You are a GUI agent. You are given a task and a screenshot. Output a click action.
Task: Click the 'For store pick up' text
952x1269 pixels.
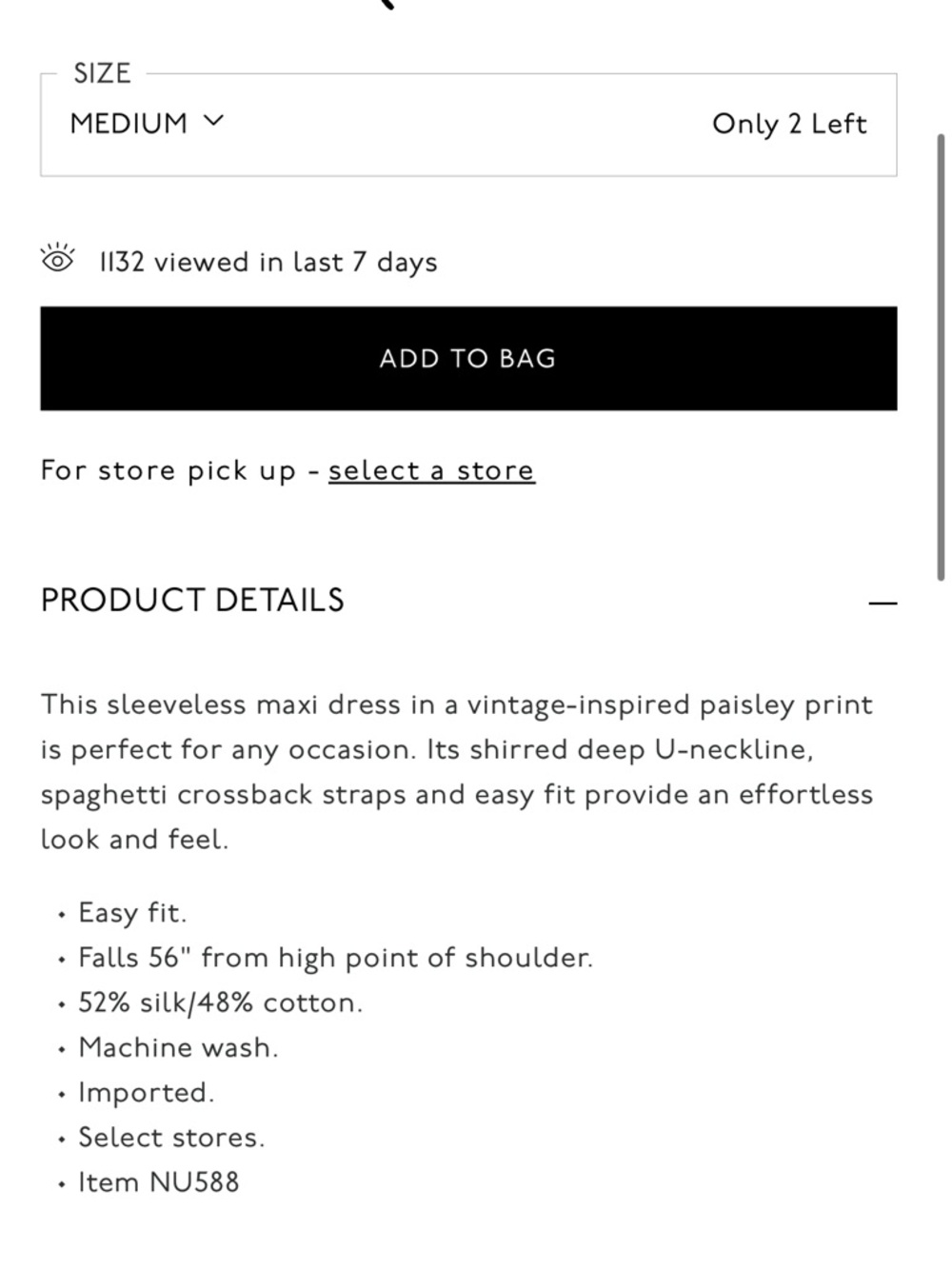point(169,470)
